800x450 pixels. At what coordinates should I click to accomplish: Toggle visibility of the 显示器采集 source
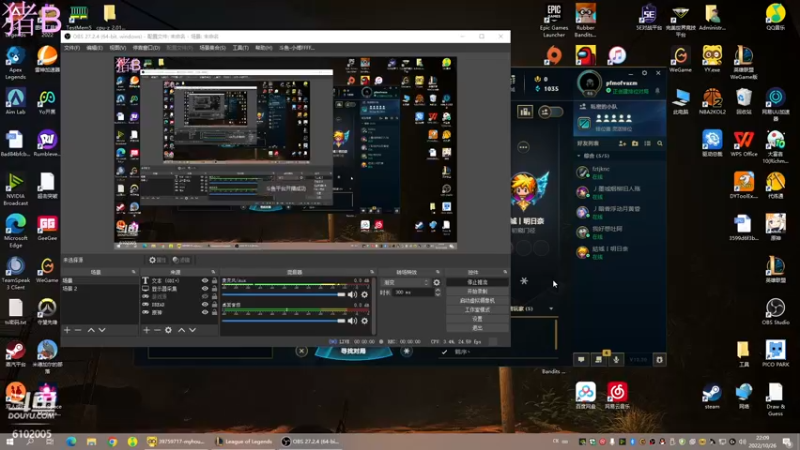(x=205, y=289)
